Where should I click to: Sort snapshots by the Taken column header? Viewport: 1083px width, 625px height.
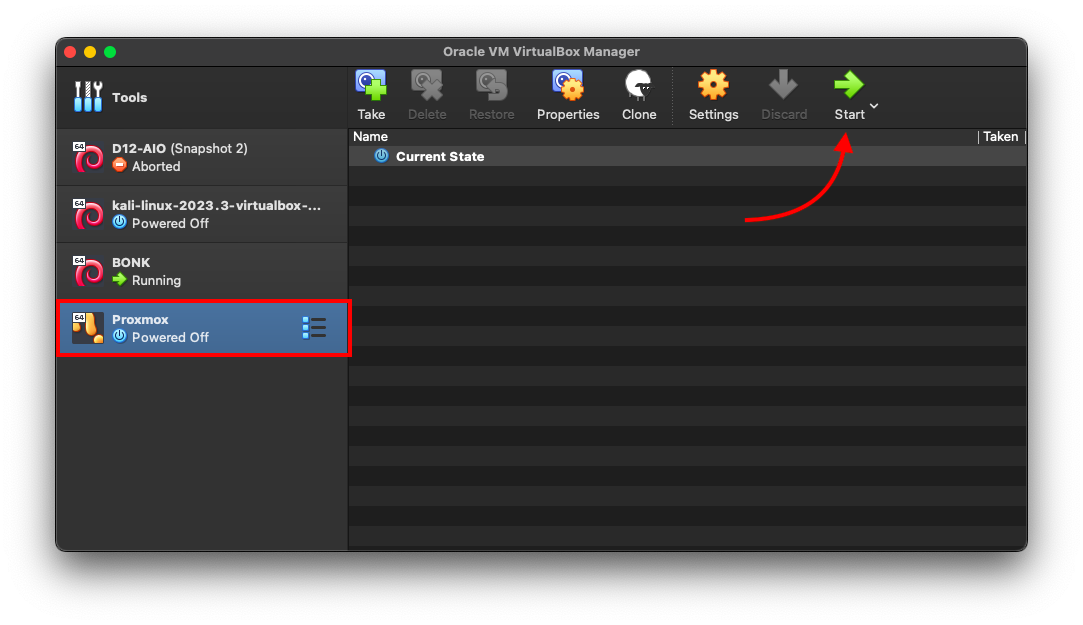(x=1001, y=137)
